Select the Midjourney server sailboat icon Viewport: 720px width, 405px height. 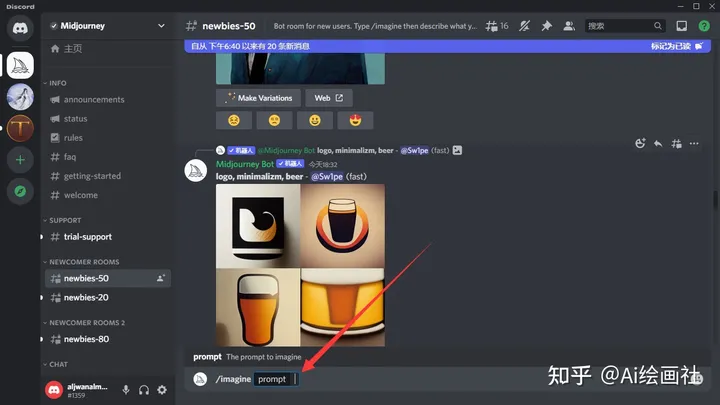point(20,65)
